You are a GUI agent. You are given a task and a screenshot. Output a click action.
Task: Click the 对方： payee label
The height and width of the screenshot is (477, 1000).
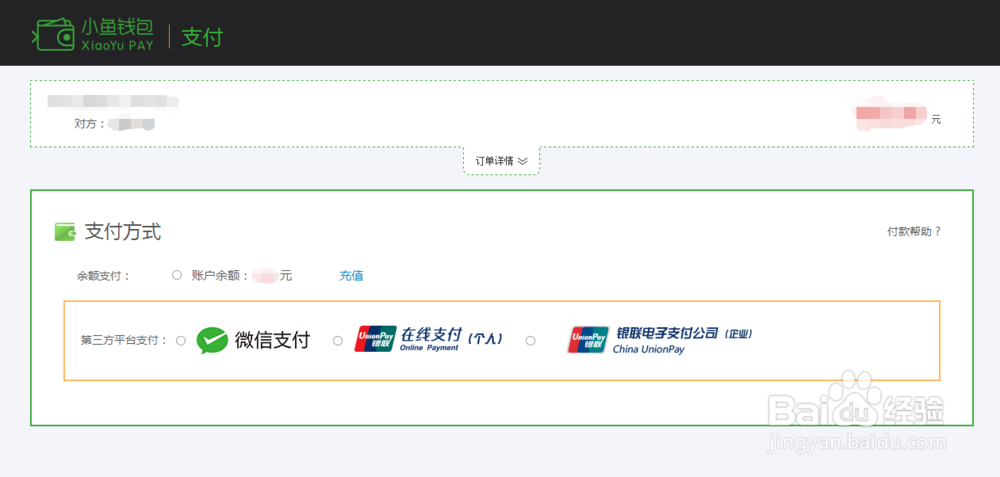point(90,124)
